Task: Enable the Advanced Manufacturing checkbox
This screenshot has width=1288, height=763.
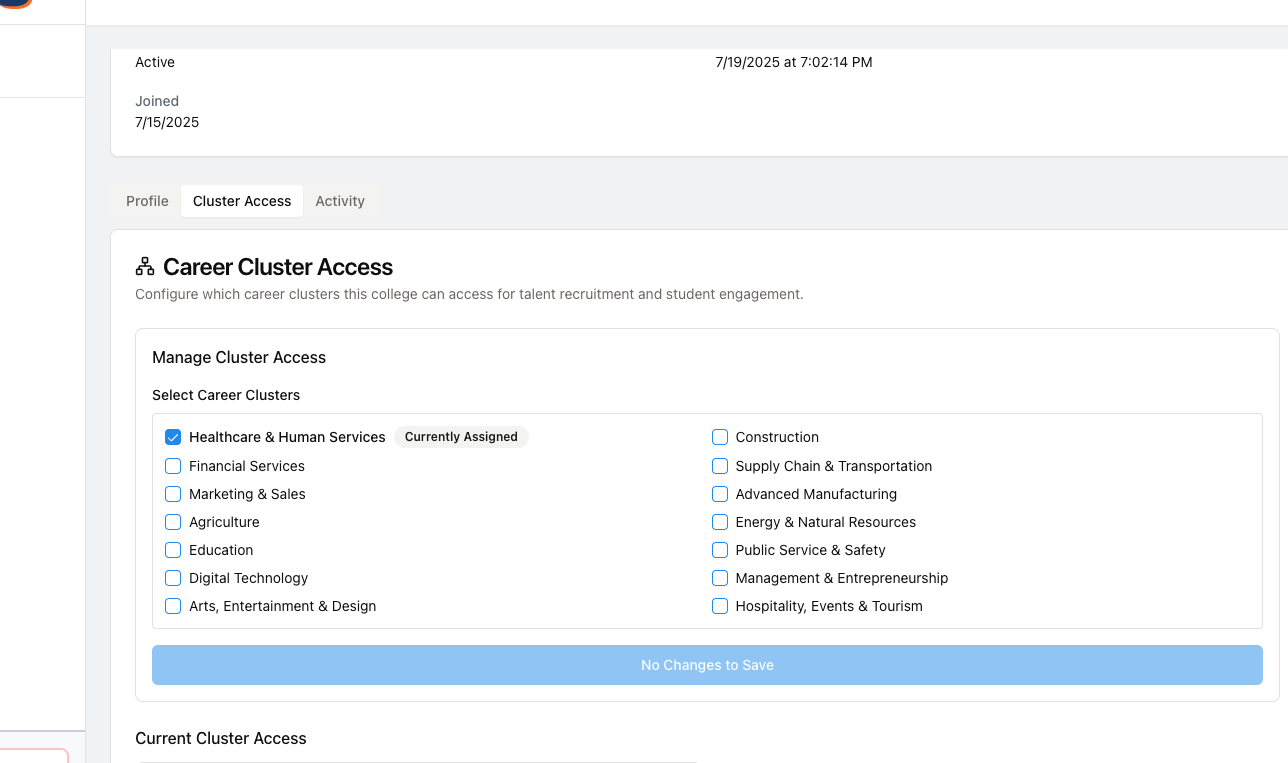Action: [x=720, y=494]
